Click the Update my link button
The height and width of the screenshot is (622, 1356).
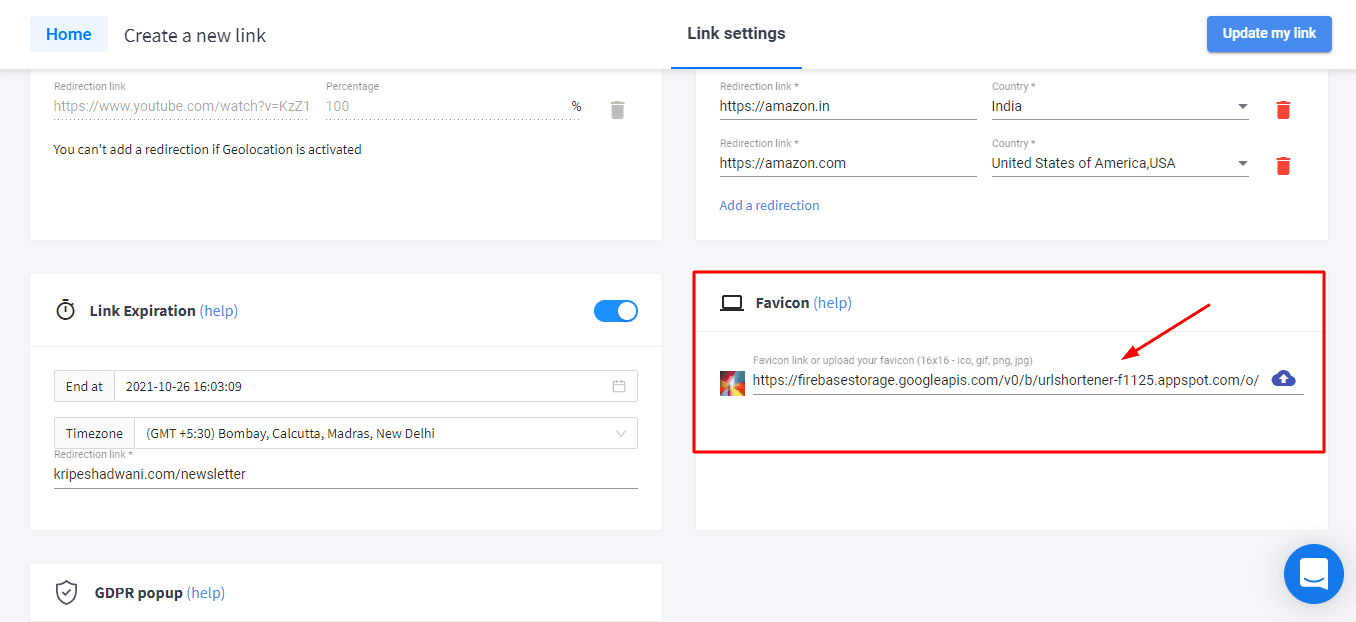tap(1268, 34)
